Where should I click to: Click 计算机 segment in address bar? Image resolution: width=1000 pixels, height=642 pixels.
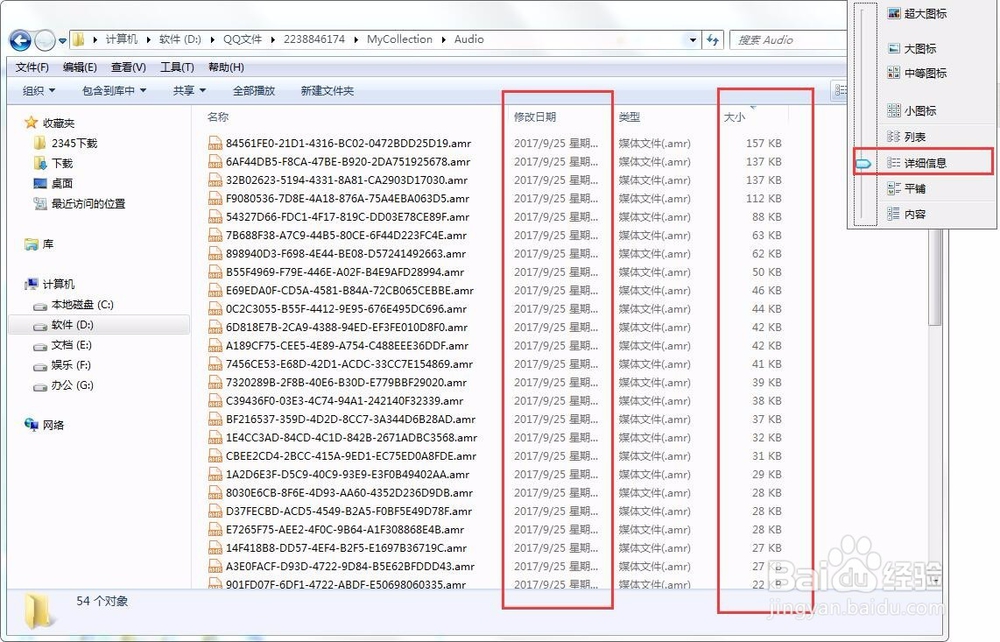point(121,40)
